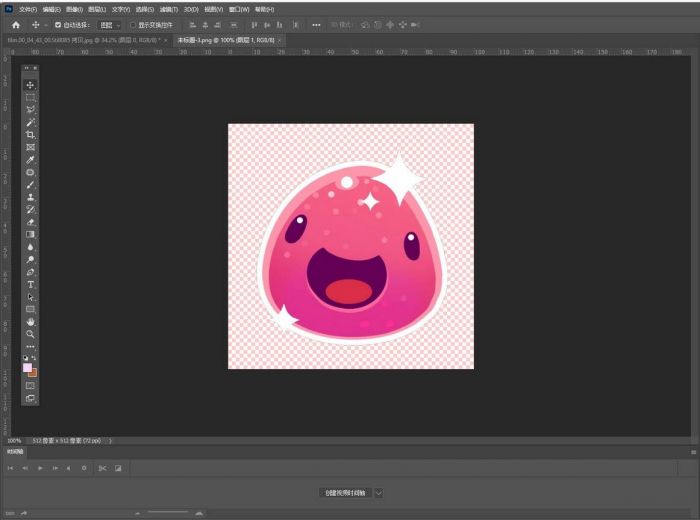Select the Magic Wand tool
The width and height of the screenshot is (700, 520).
(x=30, y=122)
